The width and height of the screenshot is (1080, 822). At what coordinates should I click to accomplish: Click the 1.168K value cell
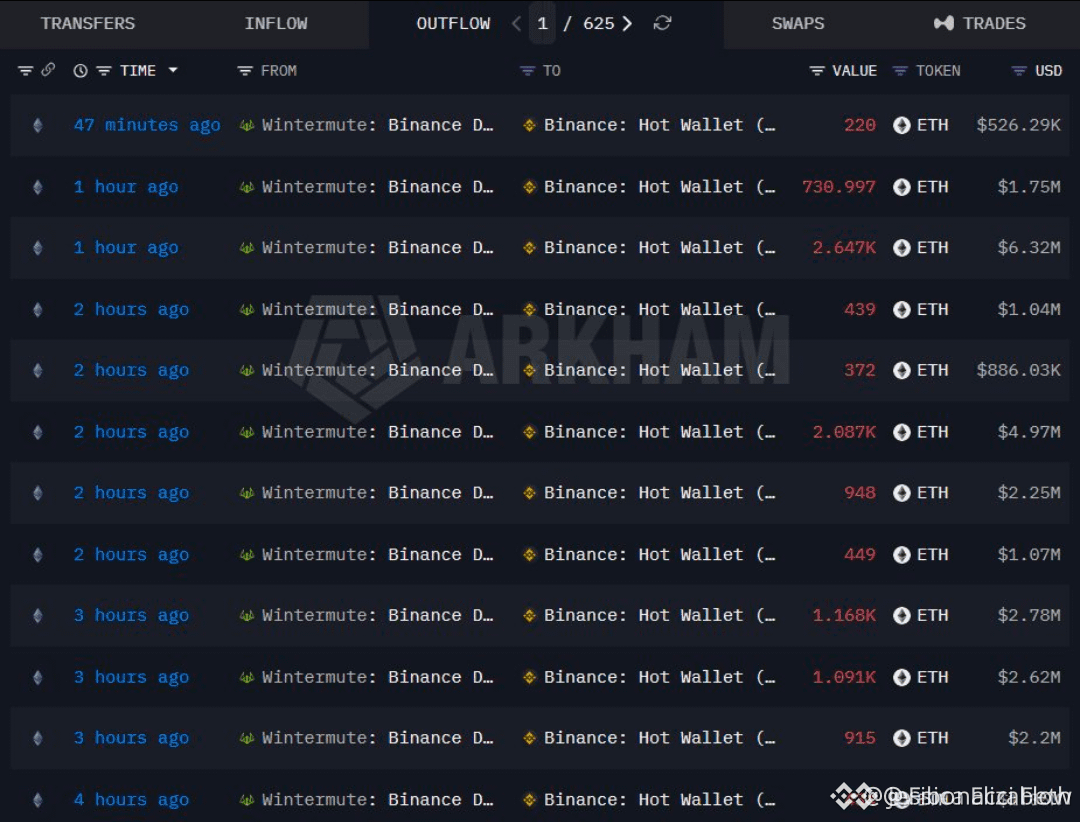tap(844, 615)
